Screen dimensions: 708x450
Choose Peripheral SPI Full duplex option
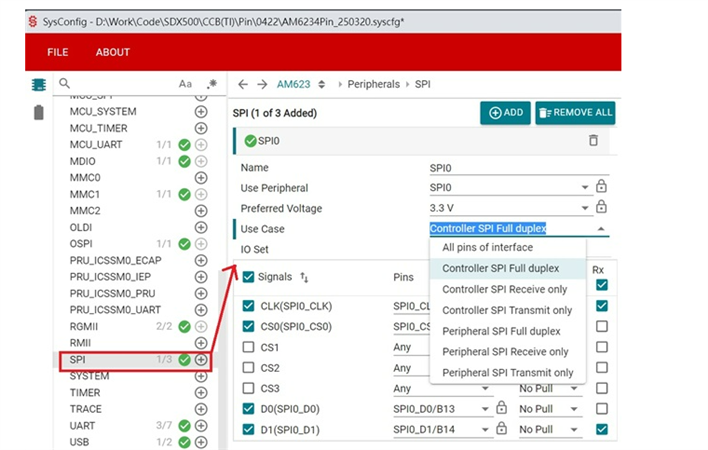508,331
